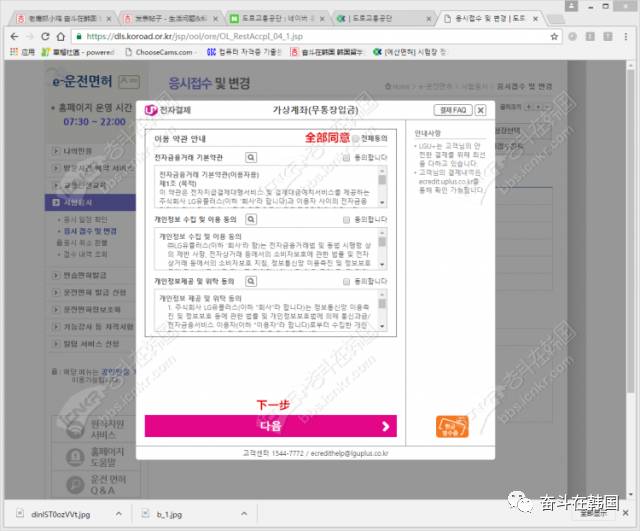Open 접수 내역 조회 sidebar link
Screen dimensions: 640x531
tap(85, 254)
